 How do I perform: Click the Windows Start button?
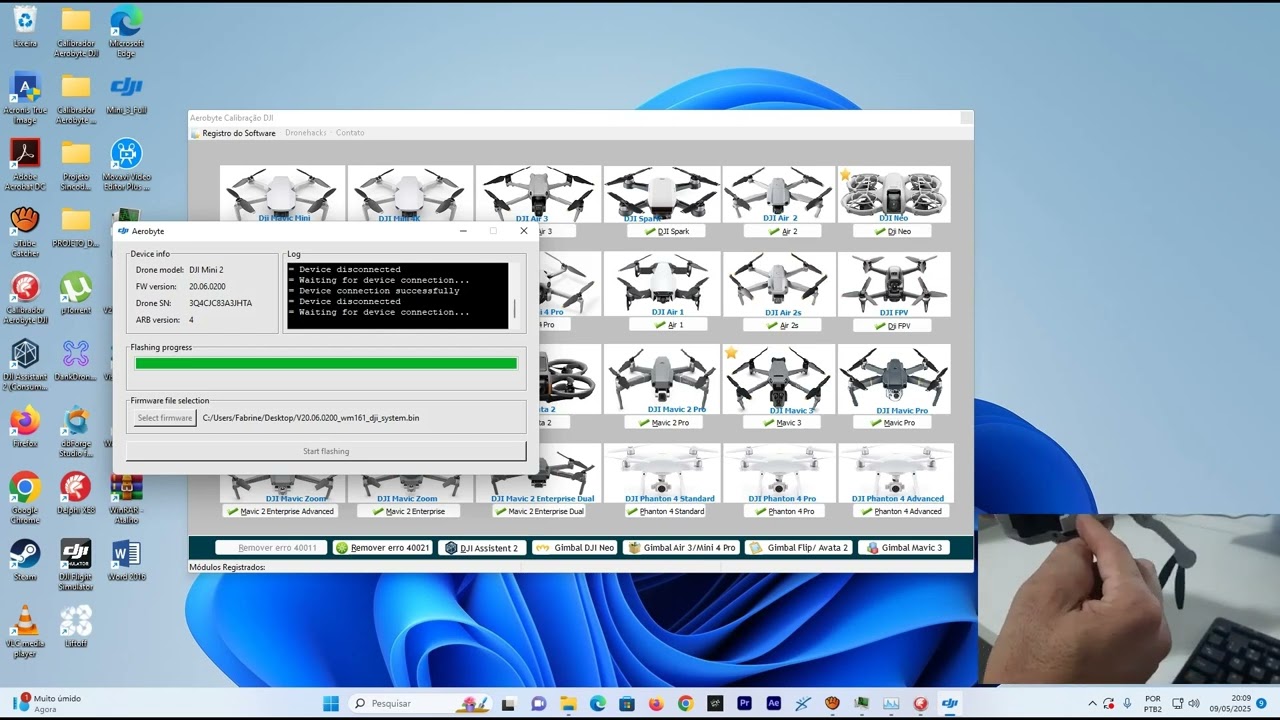coord(331,703)
